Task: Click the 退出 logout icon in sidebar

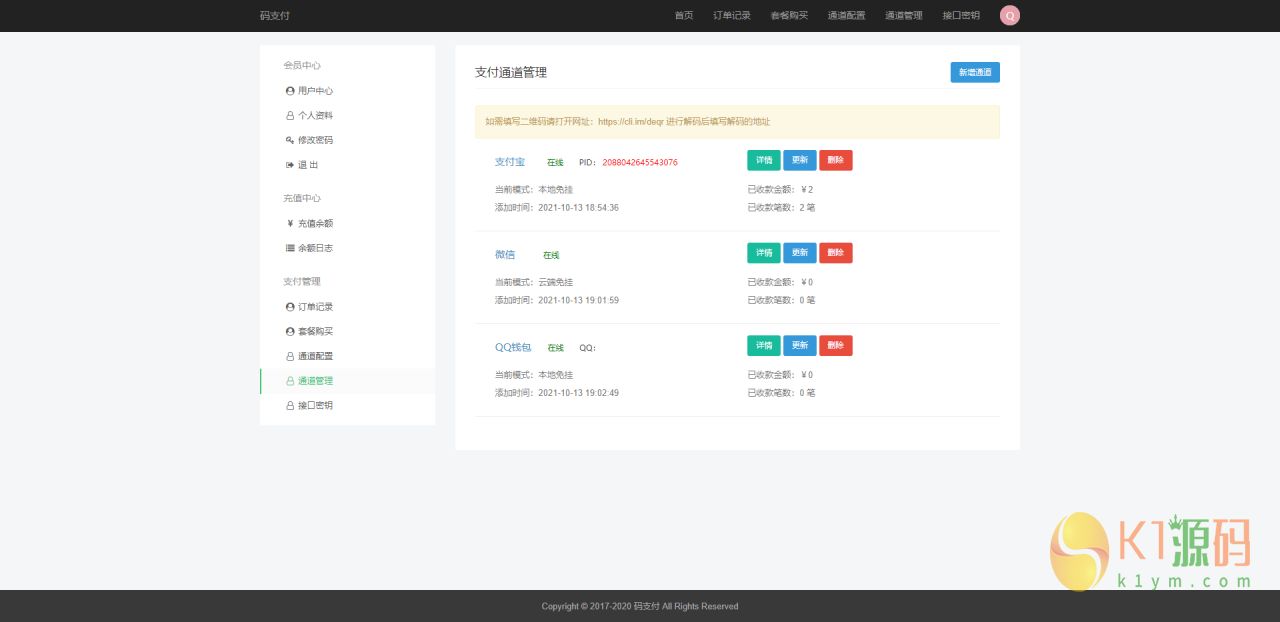Action: pyautogui.click(x=289, y=164)
